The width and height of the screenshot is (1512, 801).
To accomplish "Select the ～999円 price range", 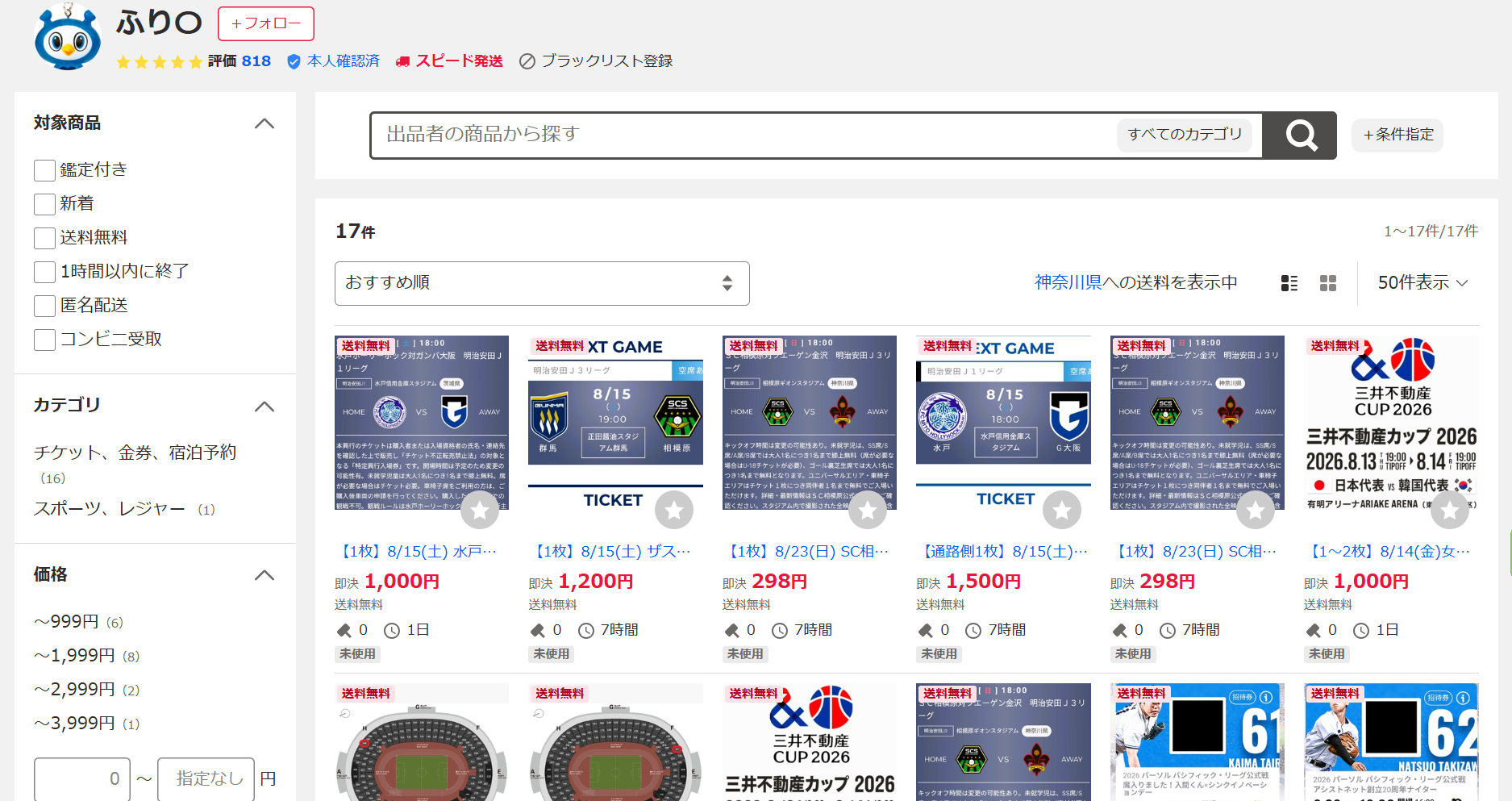I will 66,622.
